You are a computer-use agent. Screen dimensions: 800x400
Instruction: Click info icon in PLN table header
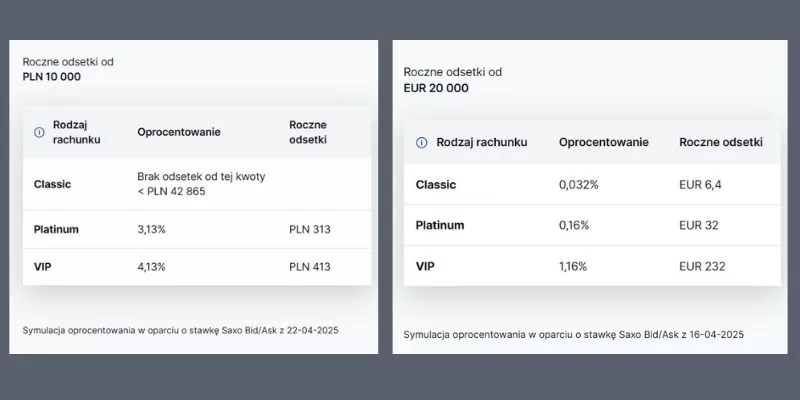(39, 132)
